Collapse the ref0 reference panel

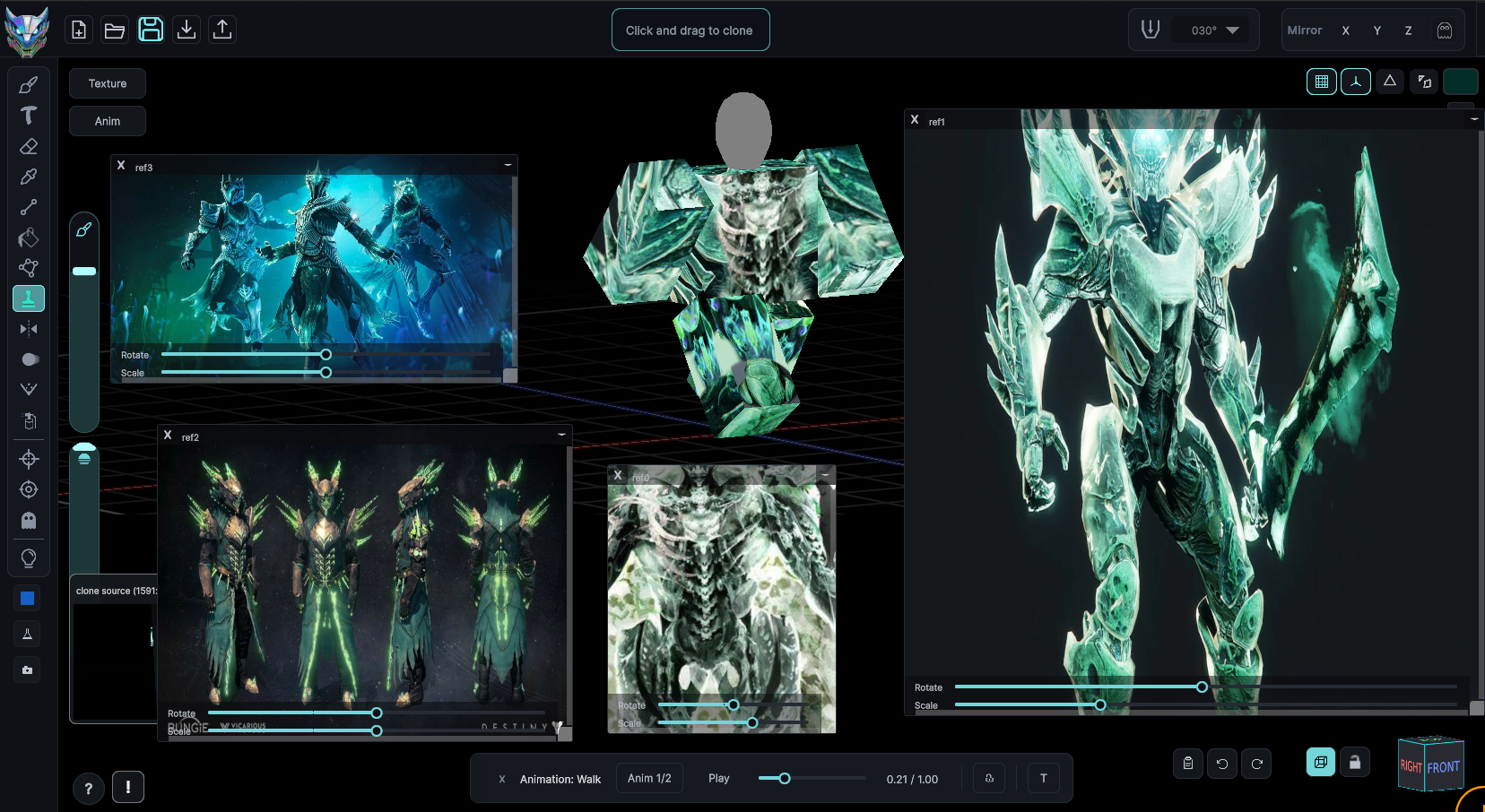[x=825, y=475]
